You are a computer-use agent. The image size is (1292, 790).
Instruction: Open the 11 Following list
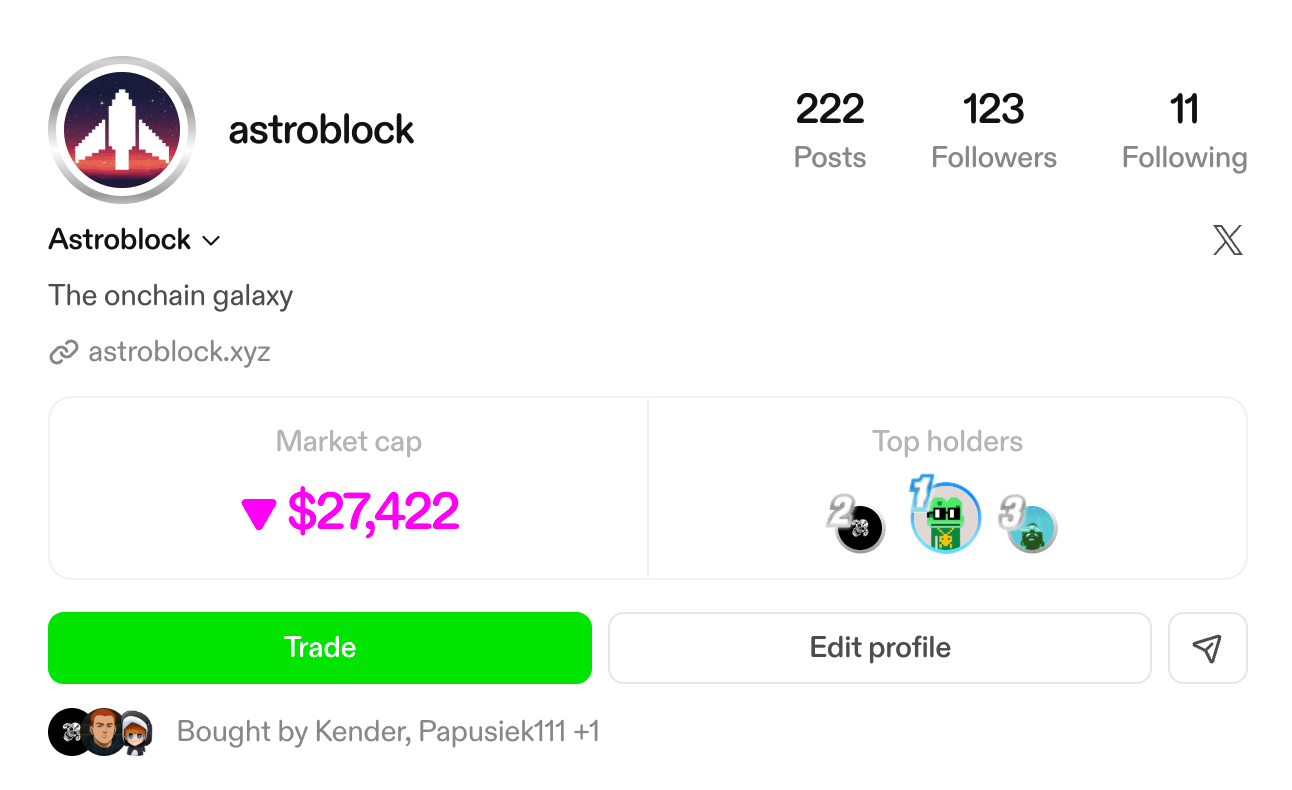point(1184,130)
